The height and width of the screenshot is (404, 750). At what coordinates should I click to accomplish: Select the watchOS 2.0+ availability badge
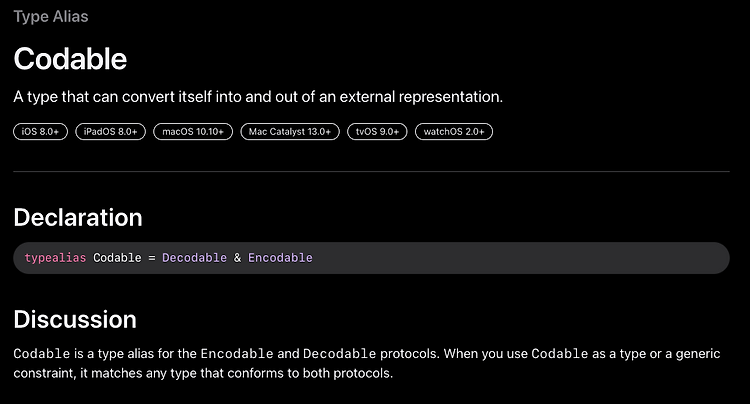click(454, 131)
